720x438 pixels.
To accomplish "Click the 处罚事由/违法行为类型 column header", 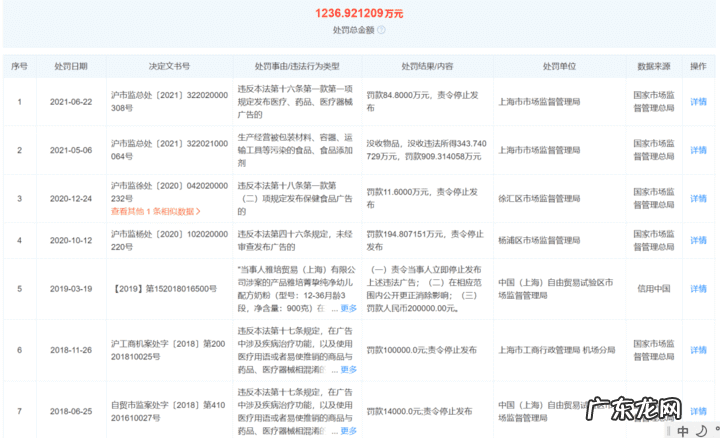I will 297,66.
